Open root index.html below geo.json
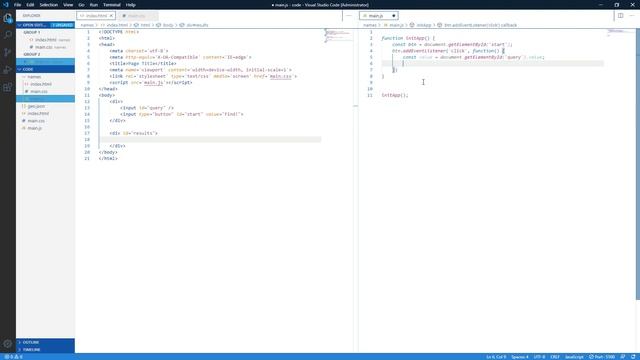Screen dimensions: 640x360 45,113
